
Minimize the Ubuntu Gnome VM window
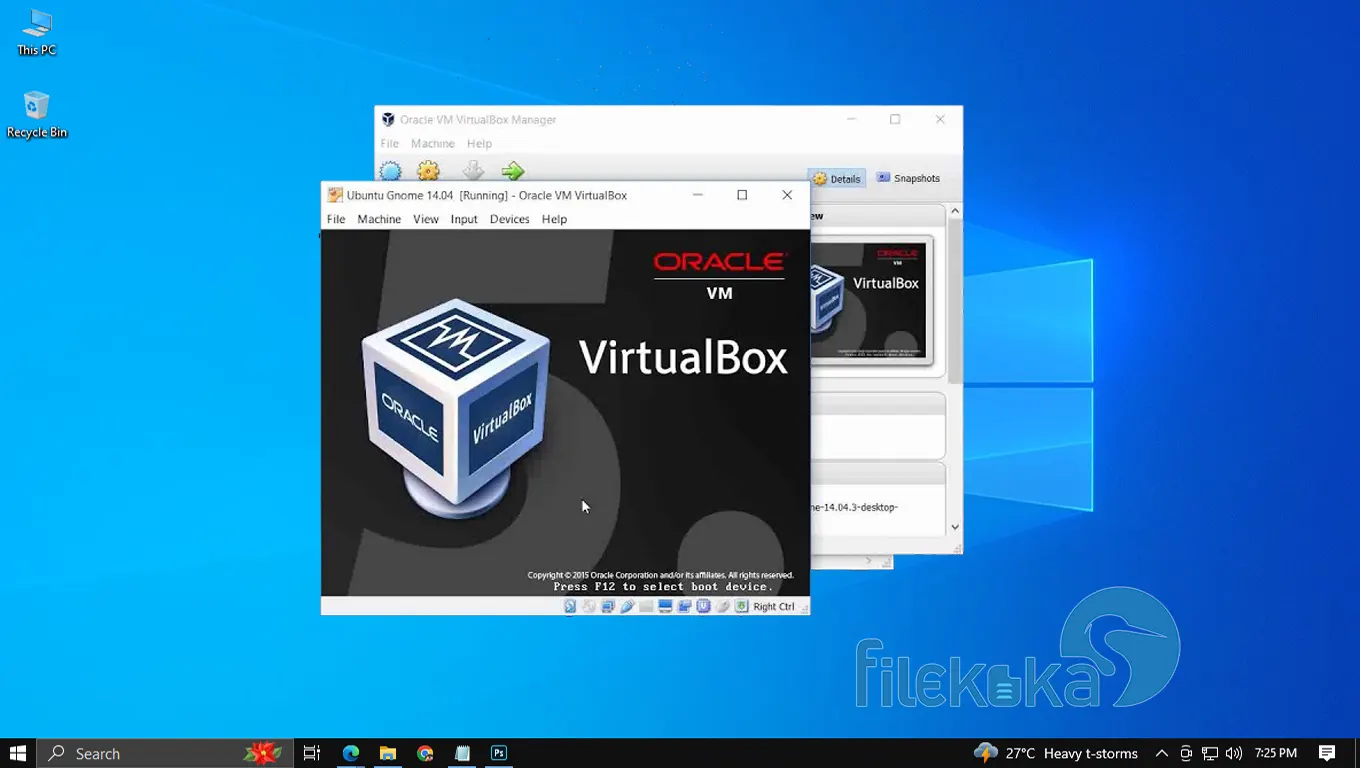click(x=698, y=195)
